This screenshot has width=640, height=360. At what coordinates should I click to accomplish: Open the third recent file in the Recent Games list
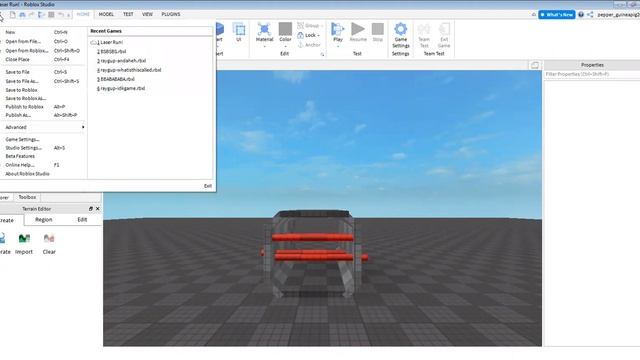coord(122,61)
